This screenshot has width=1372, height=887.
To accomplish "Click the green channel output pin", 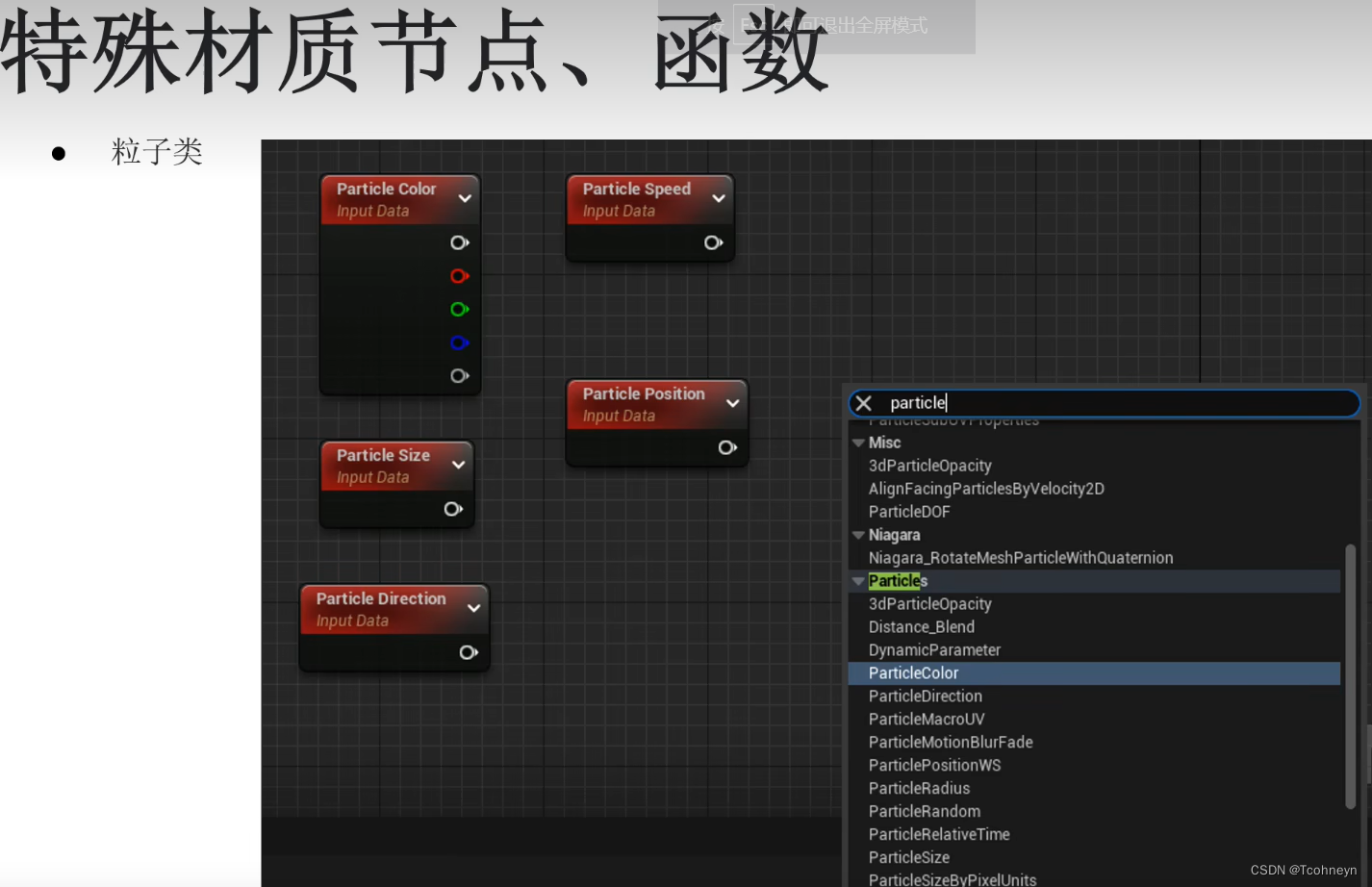I will (460, 309).
